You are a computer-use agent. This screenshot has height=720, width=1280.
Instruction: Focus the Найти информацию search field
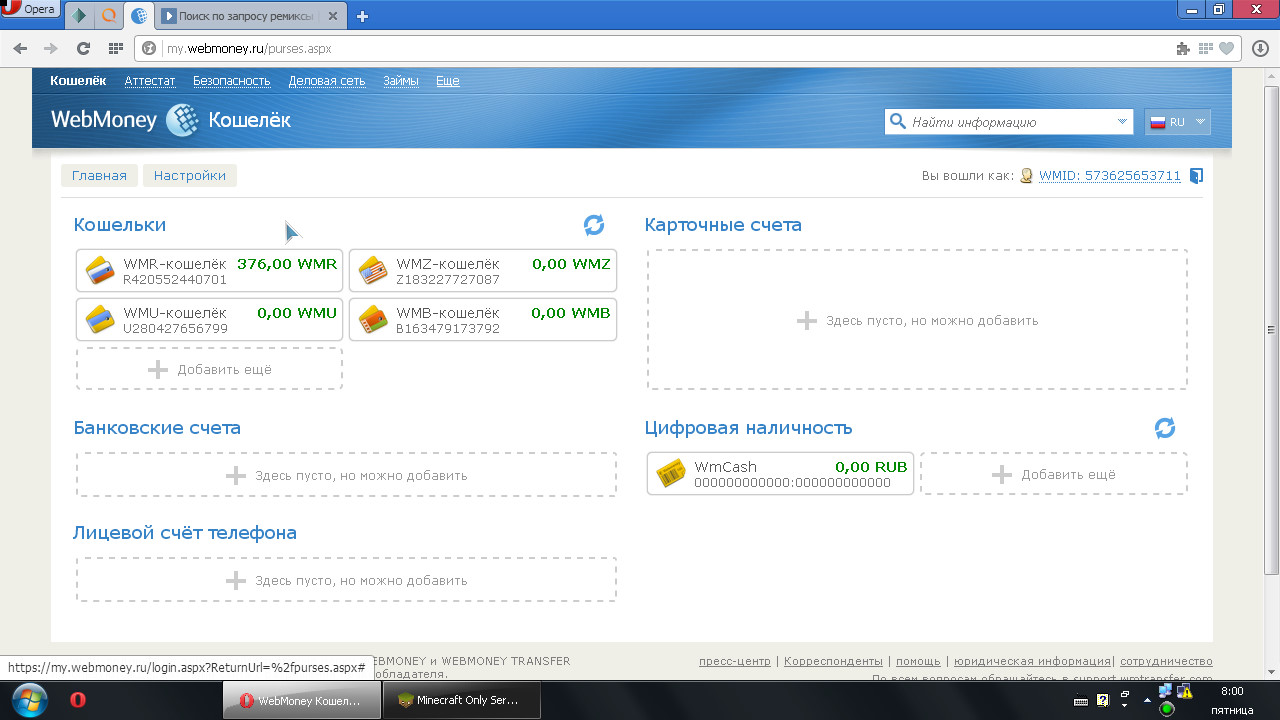[1010, 122]
